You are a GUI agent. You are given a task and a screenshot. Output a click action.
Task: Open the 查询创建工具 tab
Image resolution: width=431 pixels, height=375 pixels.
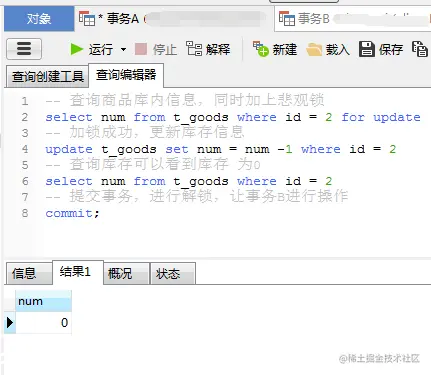pyautogui.click(x=47, y=76)
